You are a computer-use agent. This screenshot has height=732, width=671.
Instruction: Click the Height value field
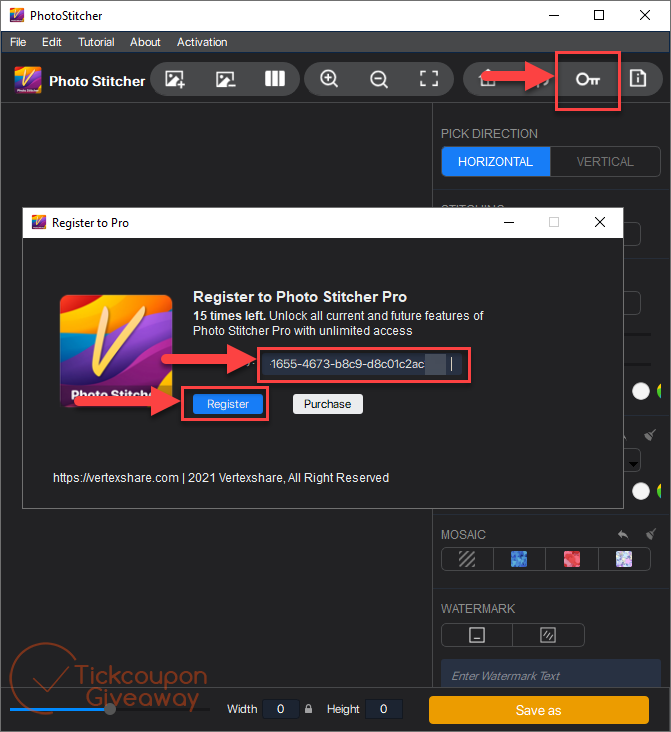pyautogui.click(x=383, y=709)
